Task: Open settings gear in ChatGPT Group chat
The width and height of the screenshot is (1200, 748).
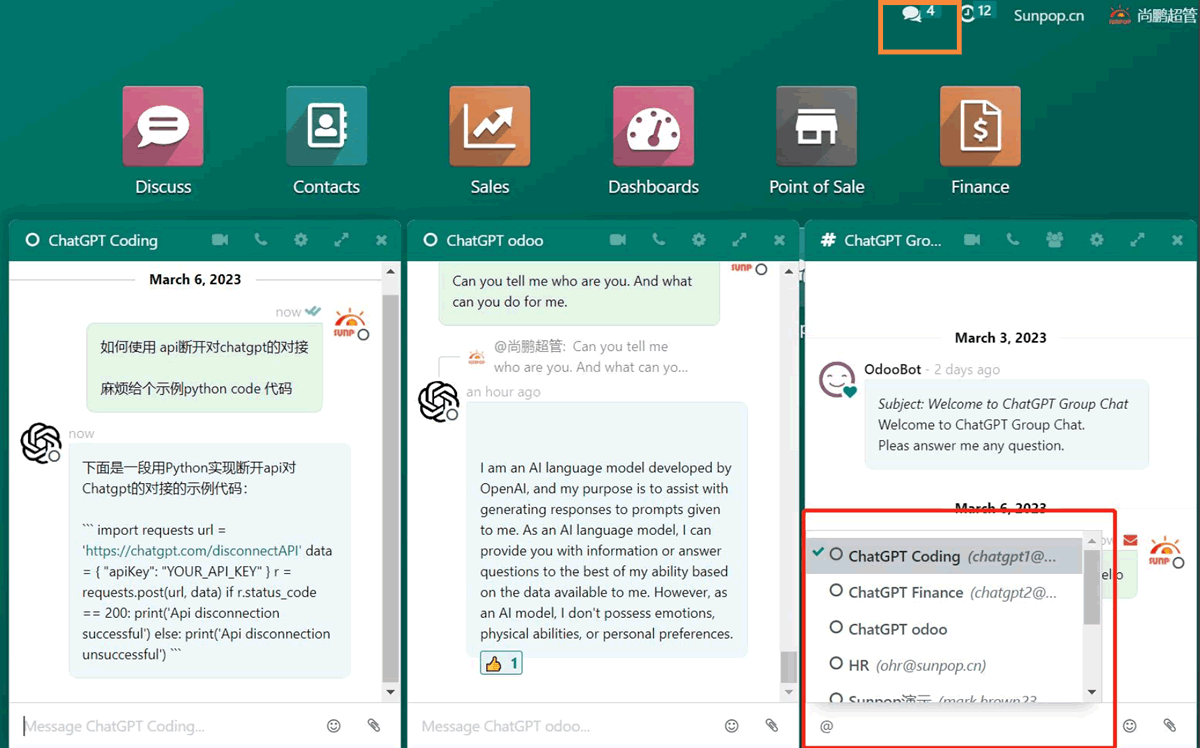Action: click(x=1097, y=240)
